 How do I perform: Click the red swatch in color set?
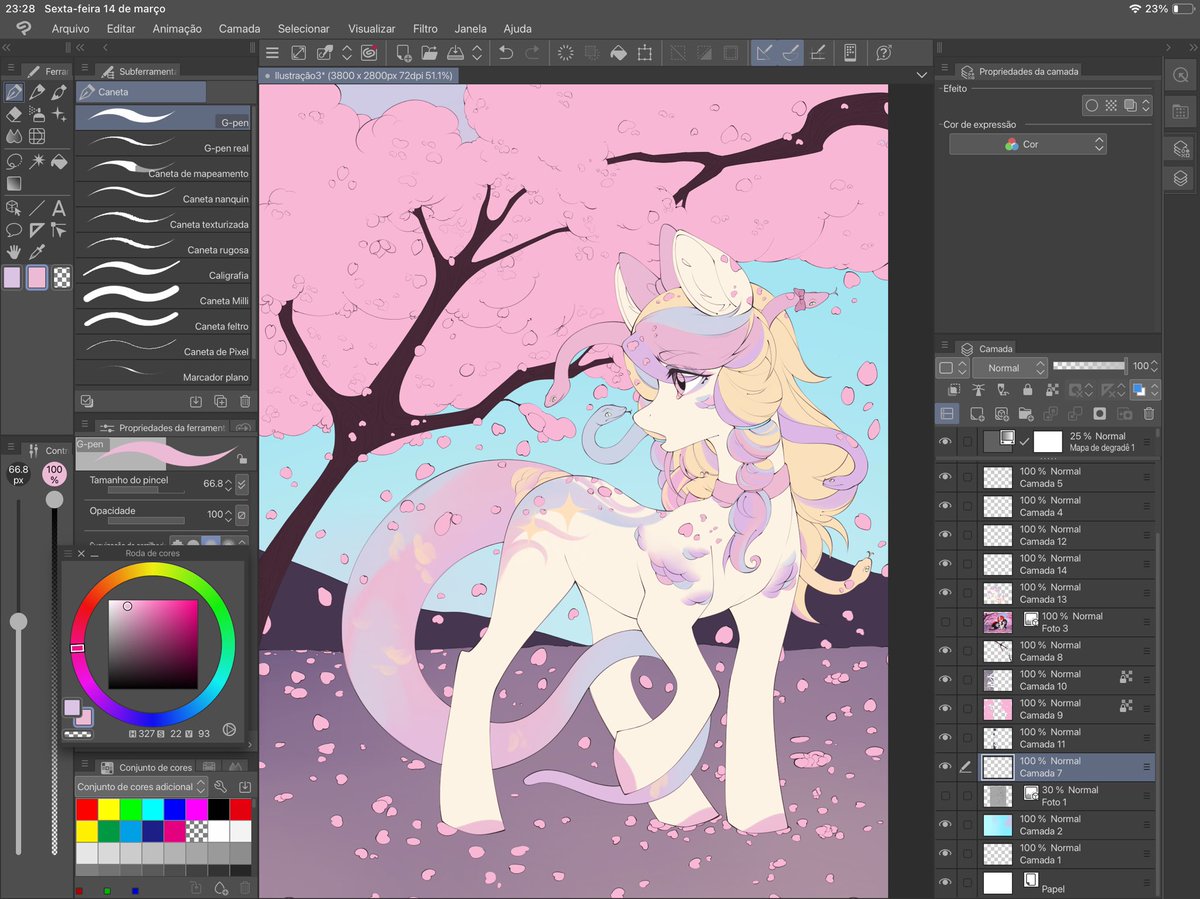pos(87,809)
